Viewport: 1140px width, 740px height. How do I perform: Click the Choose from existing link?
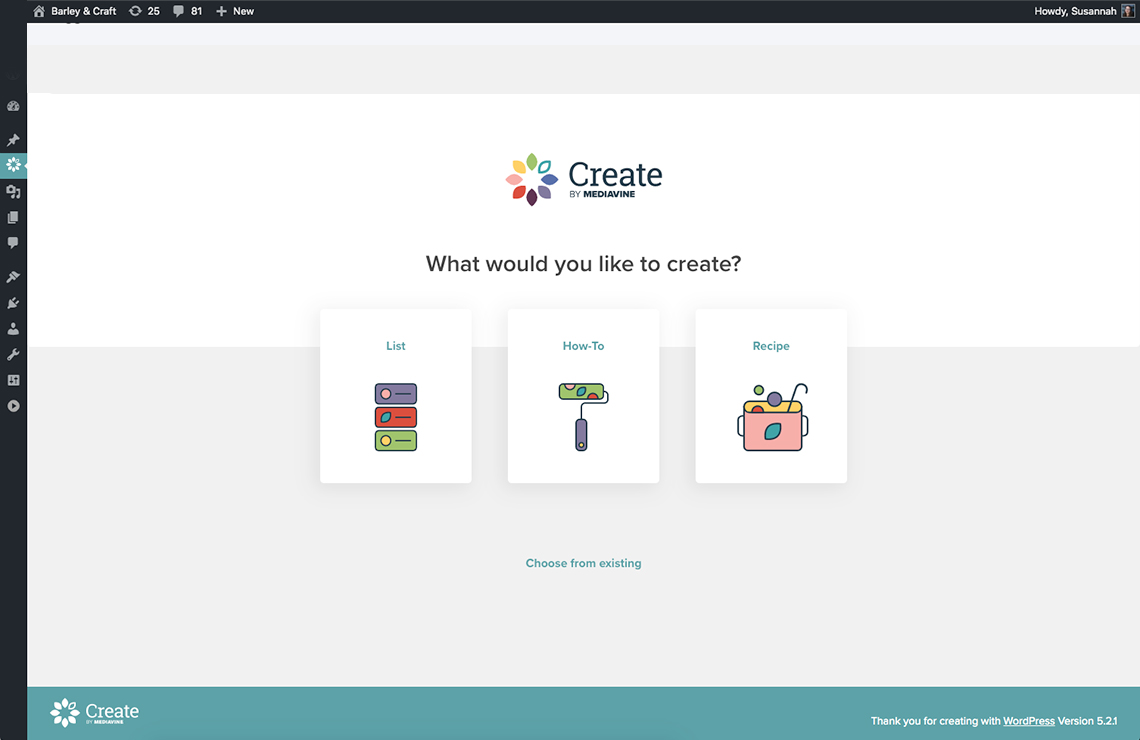[583, 563]
